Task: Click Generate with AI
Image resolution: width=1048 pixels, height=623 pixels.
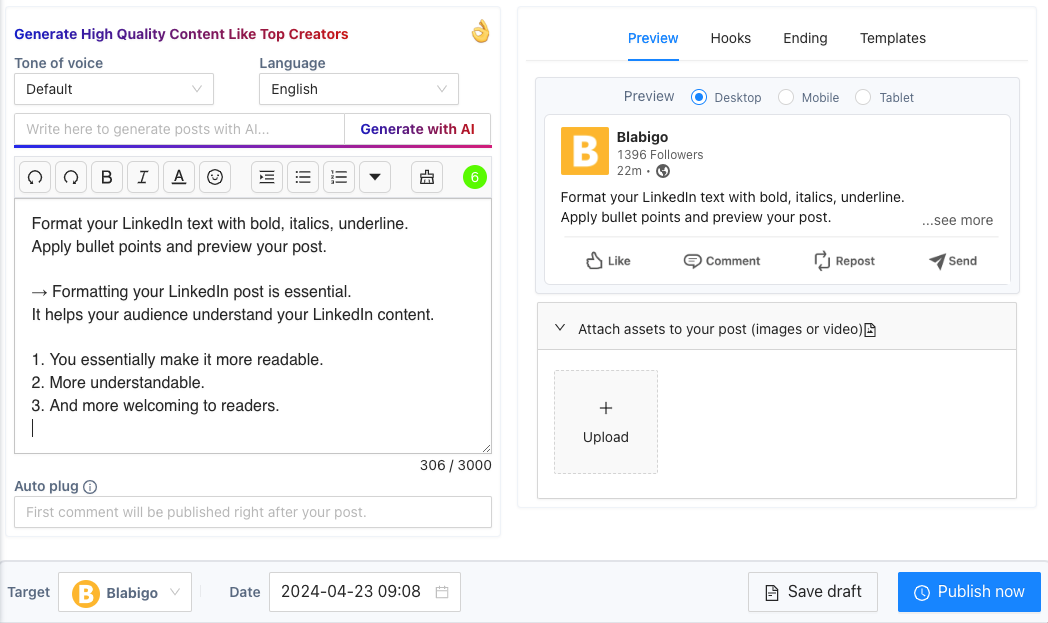Action: (417, 129)
